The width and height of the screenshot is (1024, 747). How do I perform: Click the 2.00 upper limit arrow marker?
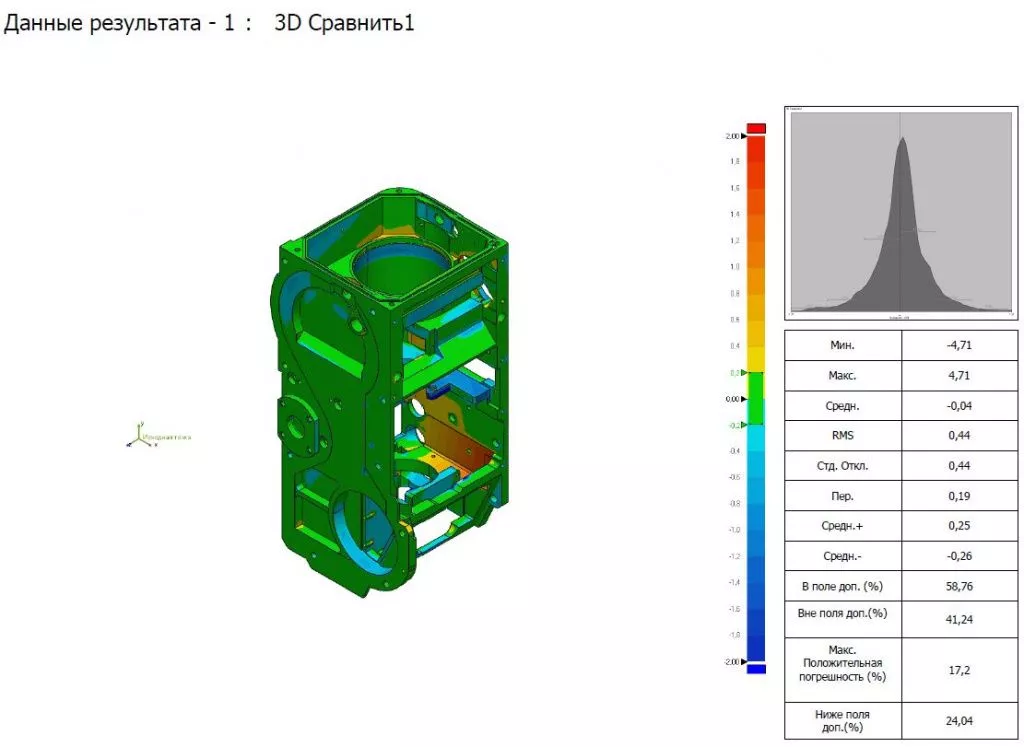[744, 135]
